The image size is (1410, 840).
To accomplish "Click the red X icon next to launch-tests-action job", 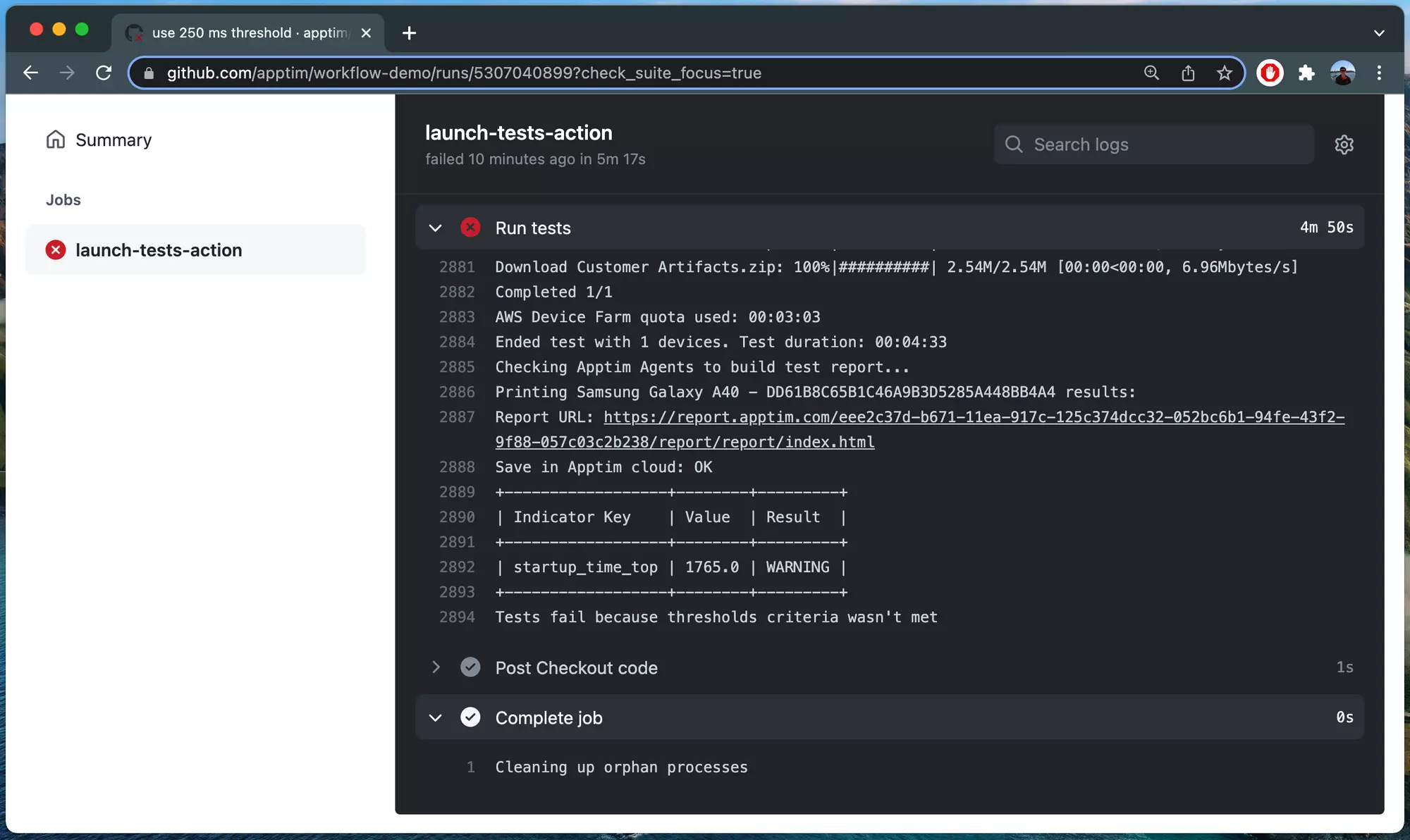I will click(x=56, y=250).
